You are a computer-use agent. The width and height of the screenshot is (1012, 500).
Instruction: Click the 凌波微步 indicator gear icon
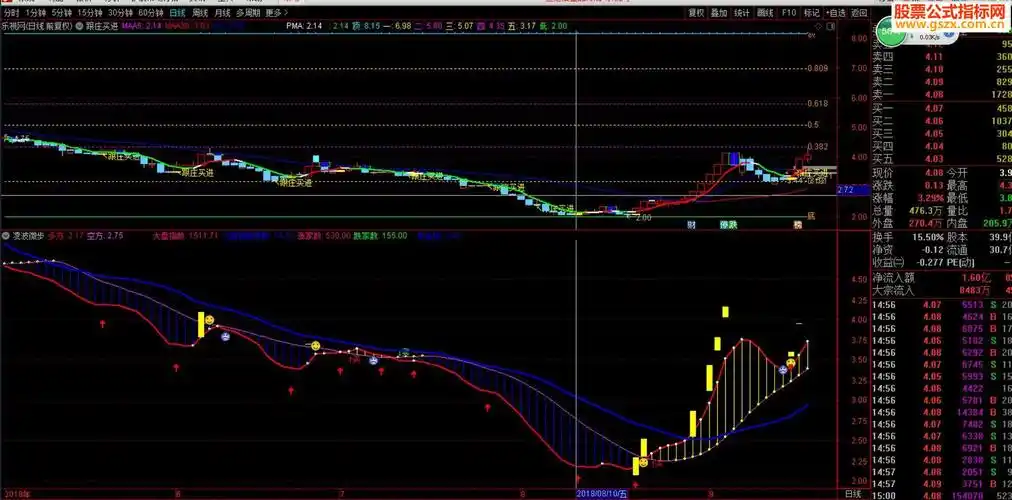click(5, 236)
